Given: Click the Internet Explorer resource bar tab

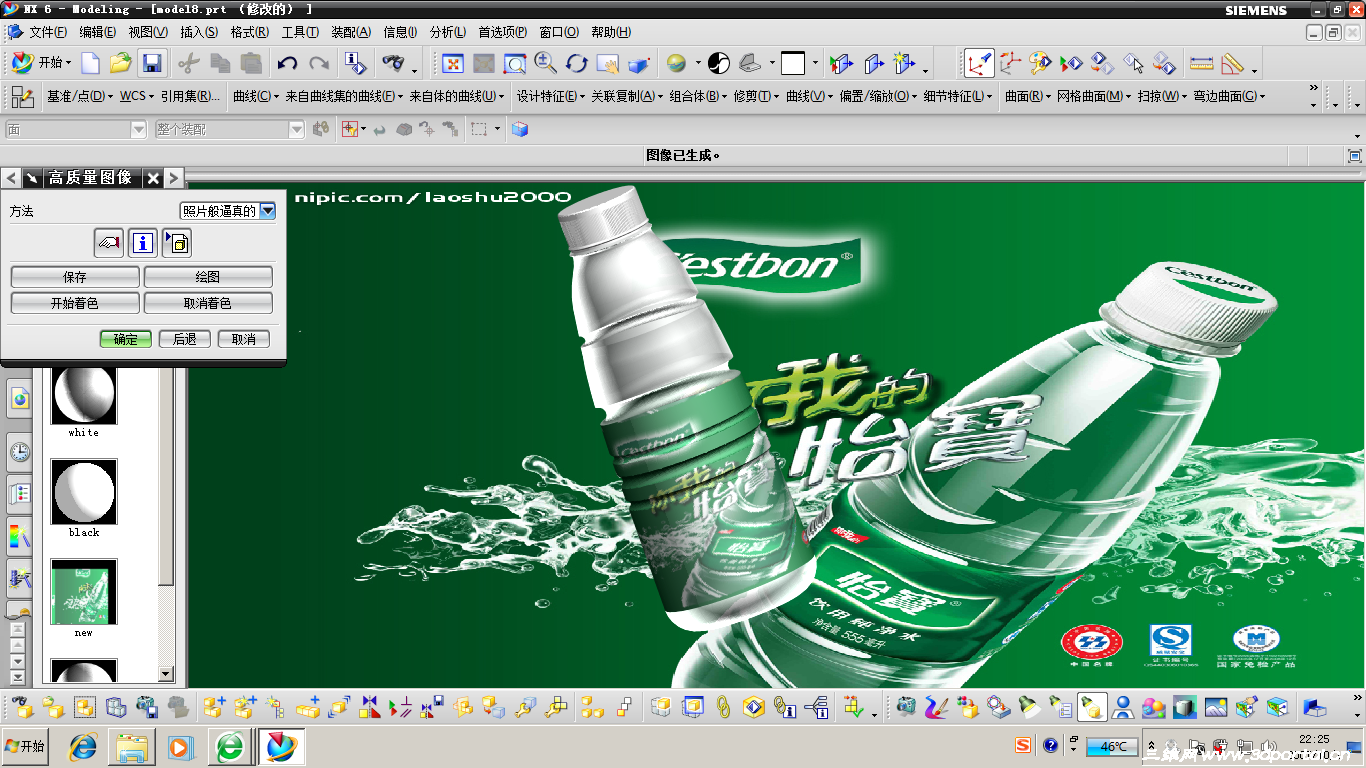Looking at the screenshot, I should [x=20, y=399].
